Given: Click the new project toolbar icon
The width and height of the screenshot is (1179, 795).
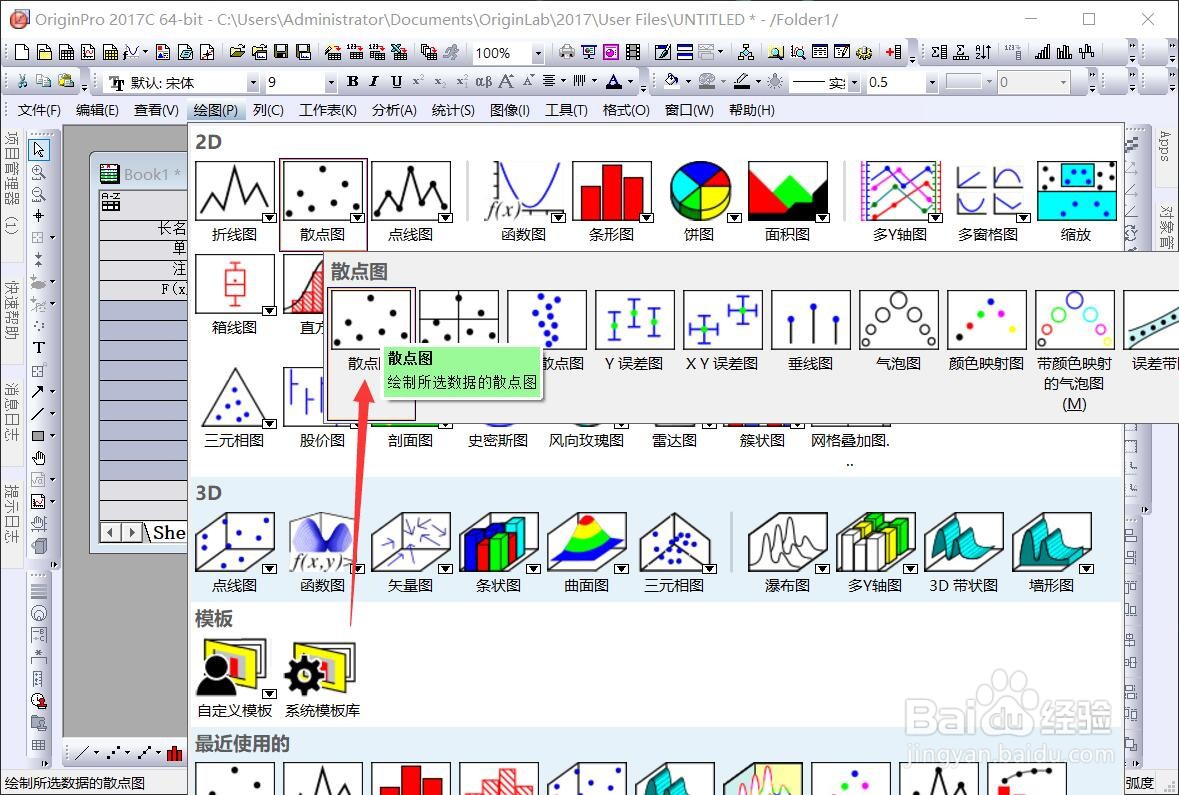Looking at the screenshot, I should pyautogui.click(x=22, y=53).
